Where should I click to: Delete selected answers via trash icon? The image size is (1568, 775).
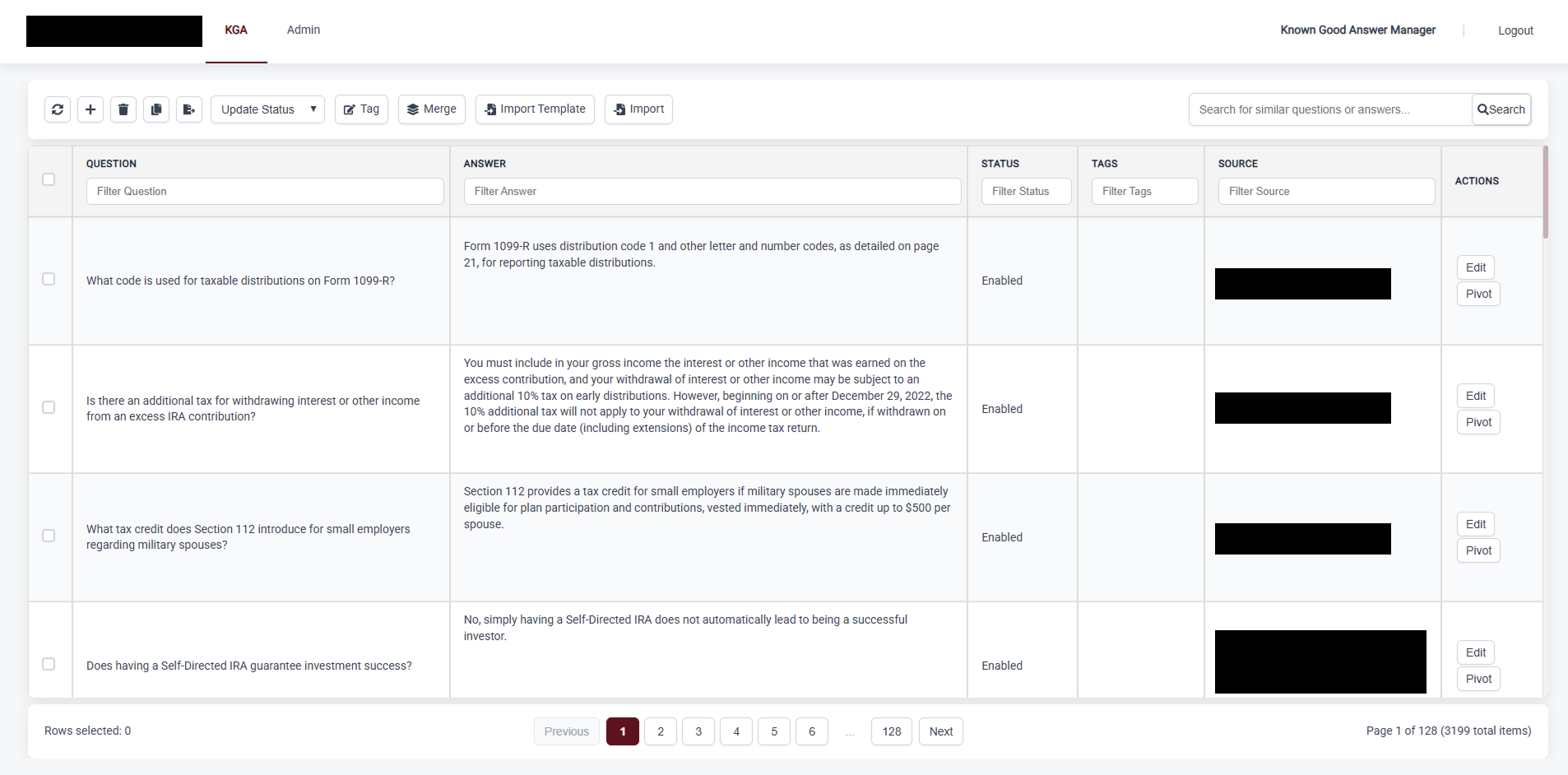tap(123, 109)
